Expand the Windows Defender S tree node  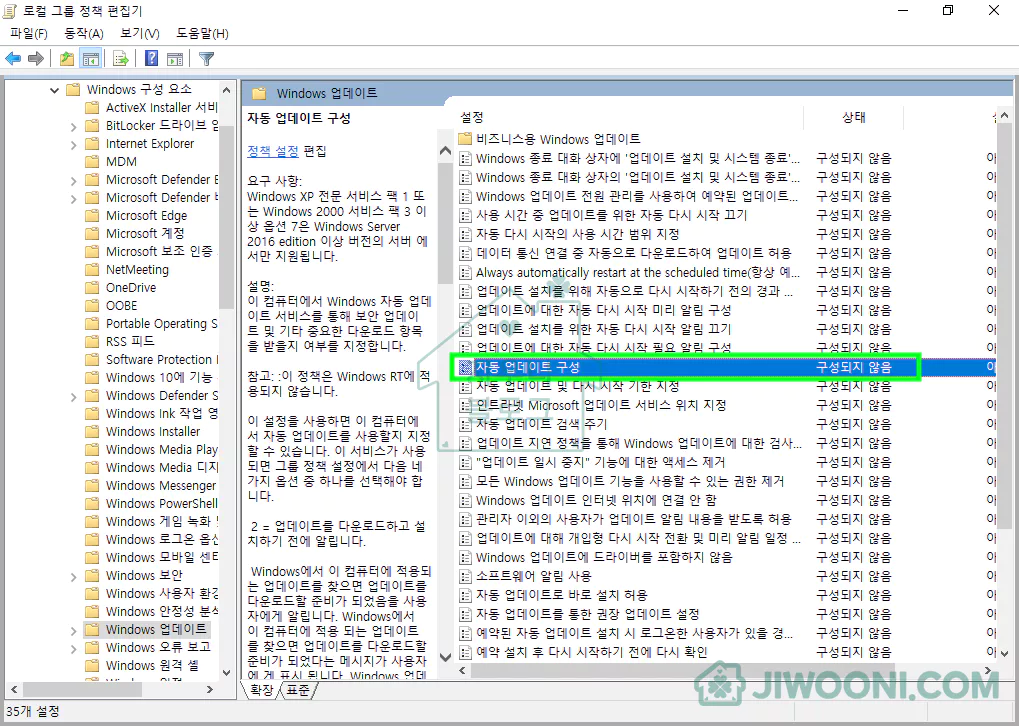pyautogui.click(x=73, y=396)
